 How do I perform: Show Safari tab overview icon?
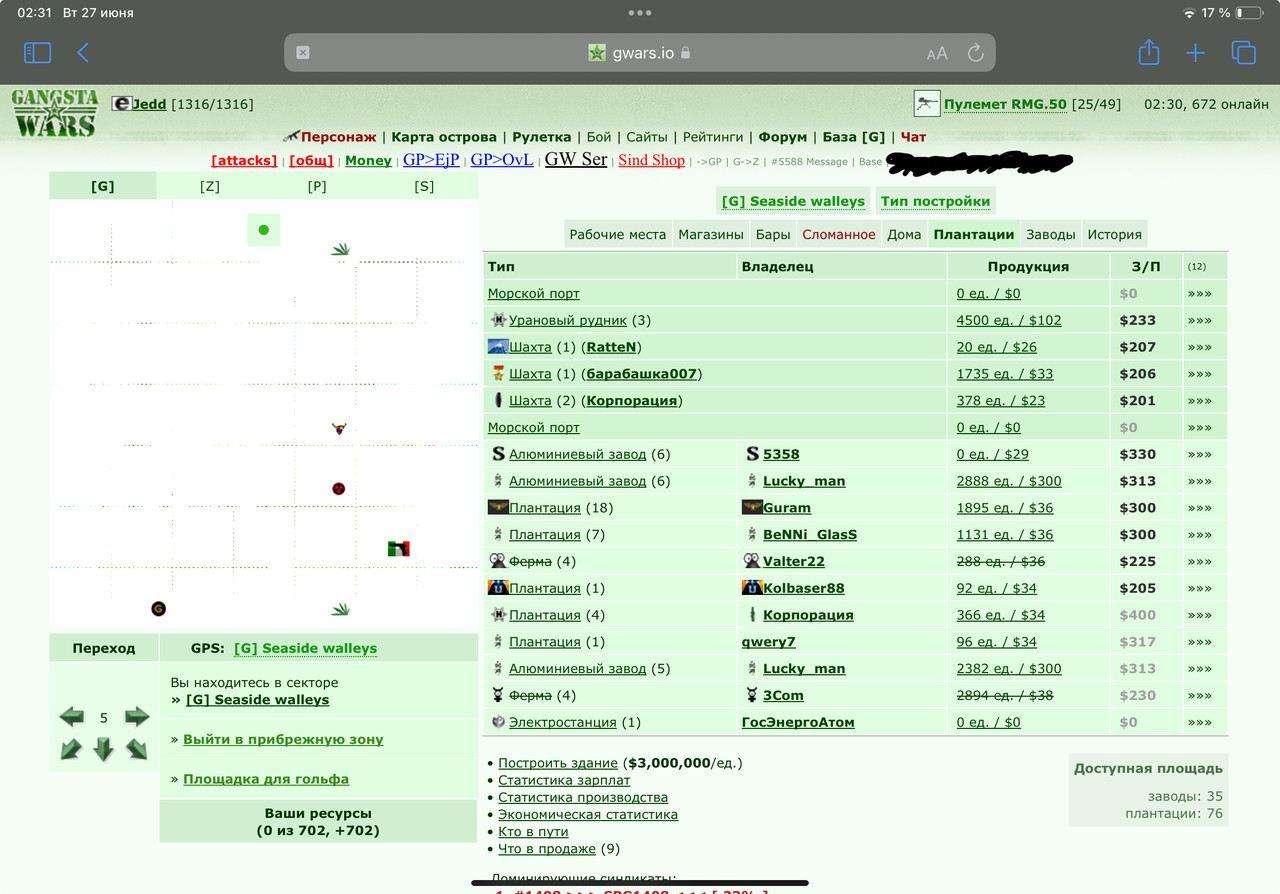1244,53
